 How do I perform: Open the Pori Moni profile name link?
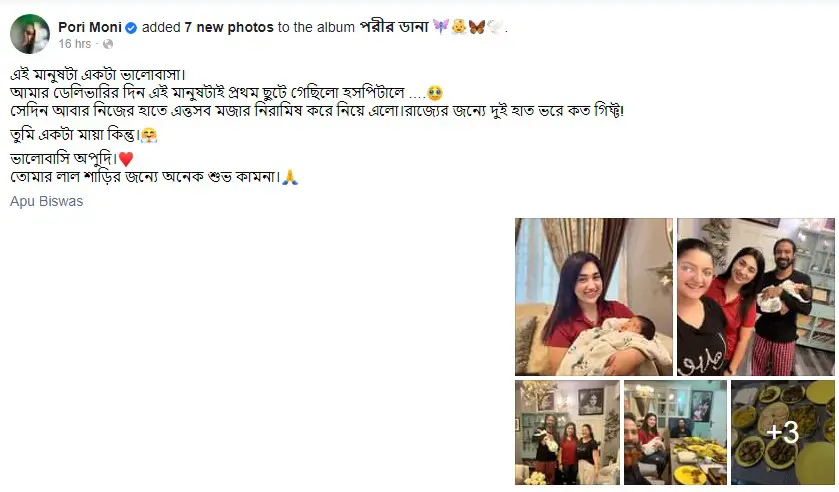click(90, 27)
